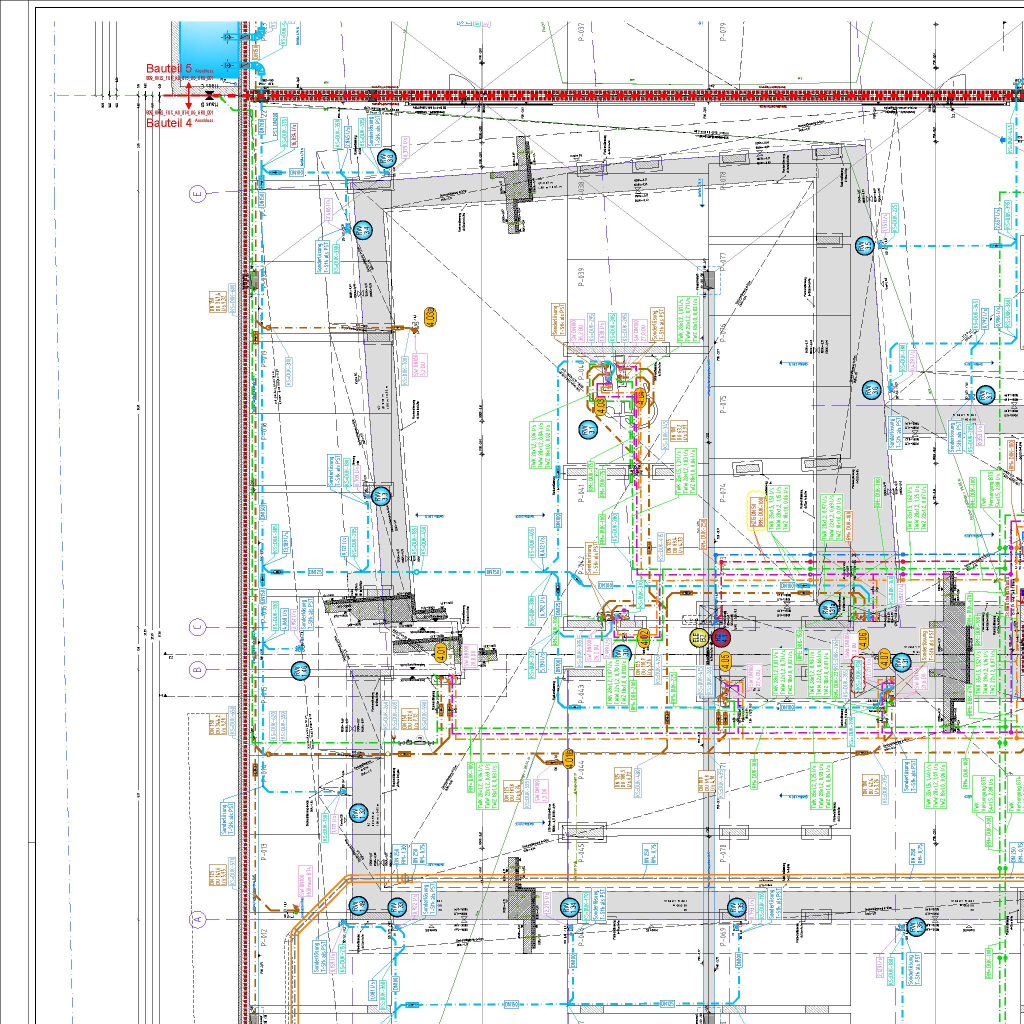This screenshot has height=1024, width=1024.
Task: Select grid axis marker A
Action: coord(198,918)
